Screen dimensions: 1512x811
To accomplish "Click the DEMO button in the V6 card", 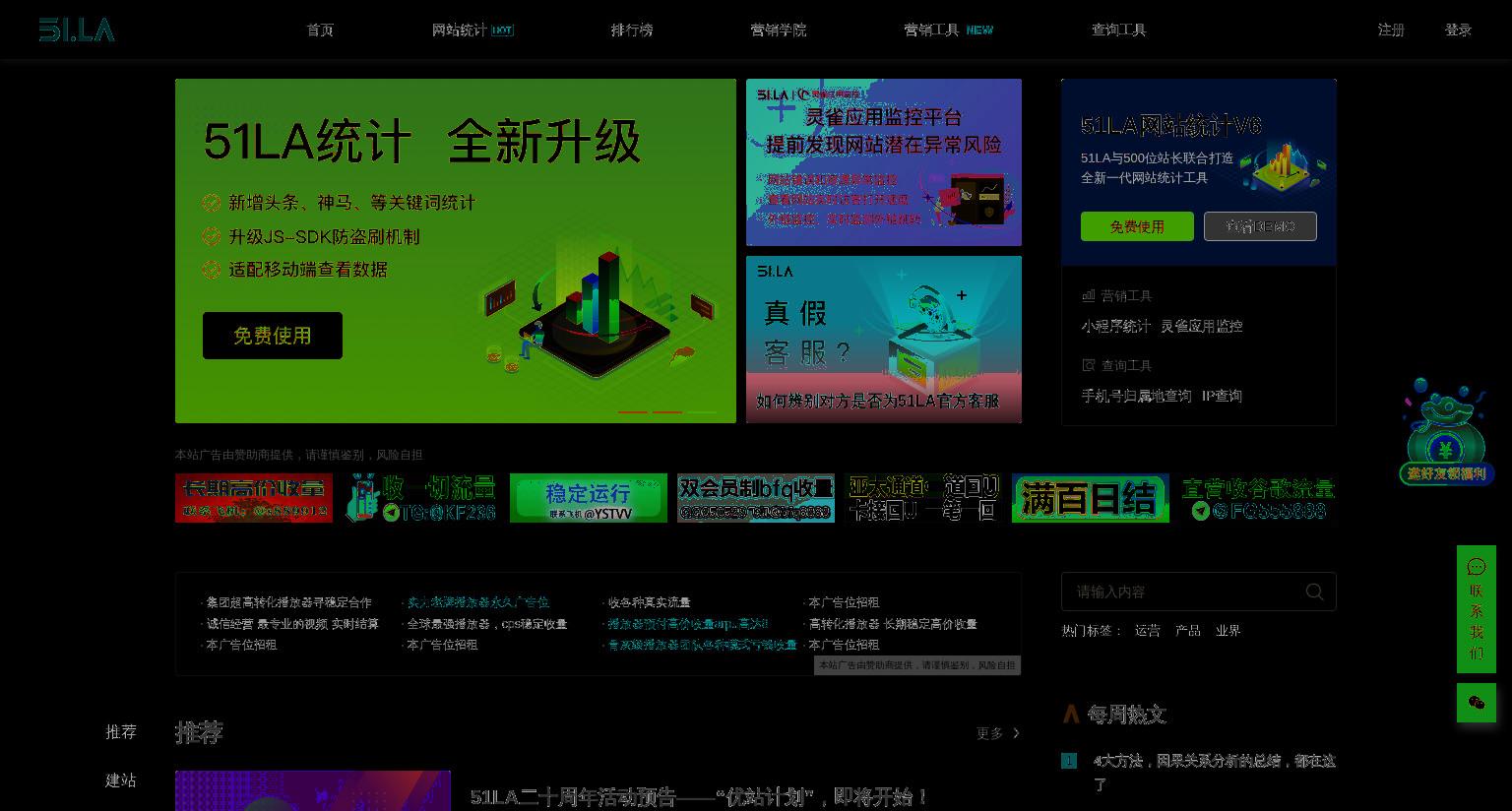I will pos(1260,226).
